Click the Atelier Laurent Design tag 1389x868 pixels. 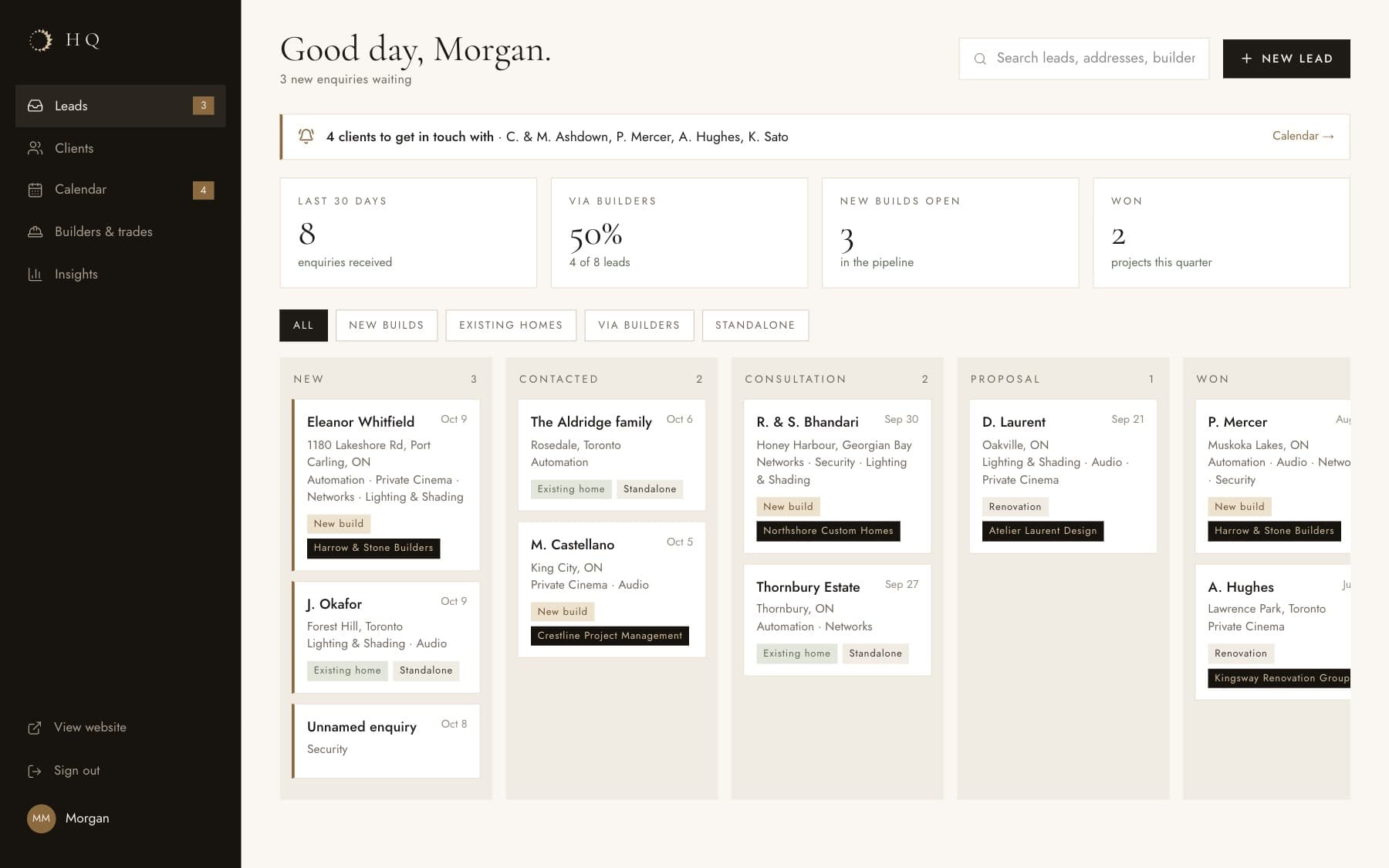(x=1043, y=531)
